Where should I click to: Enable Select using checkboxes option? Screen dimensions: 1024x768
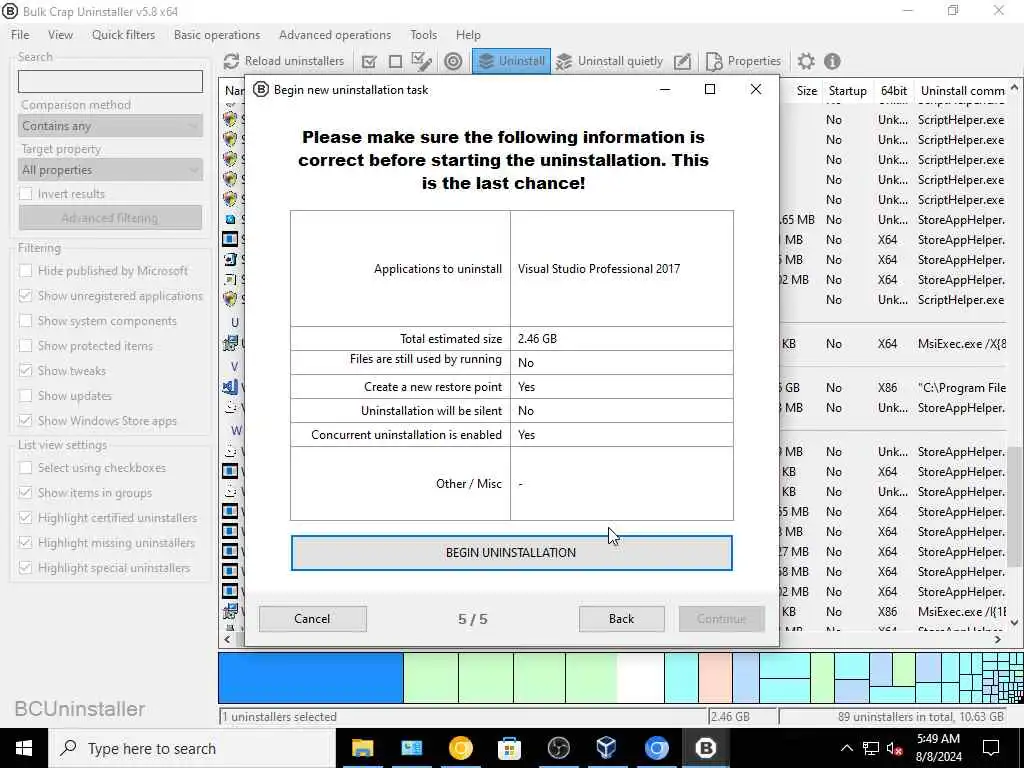point(25,468)
